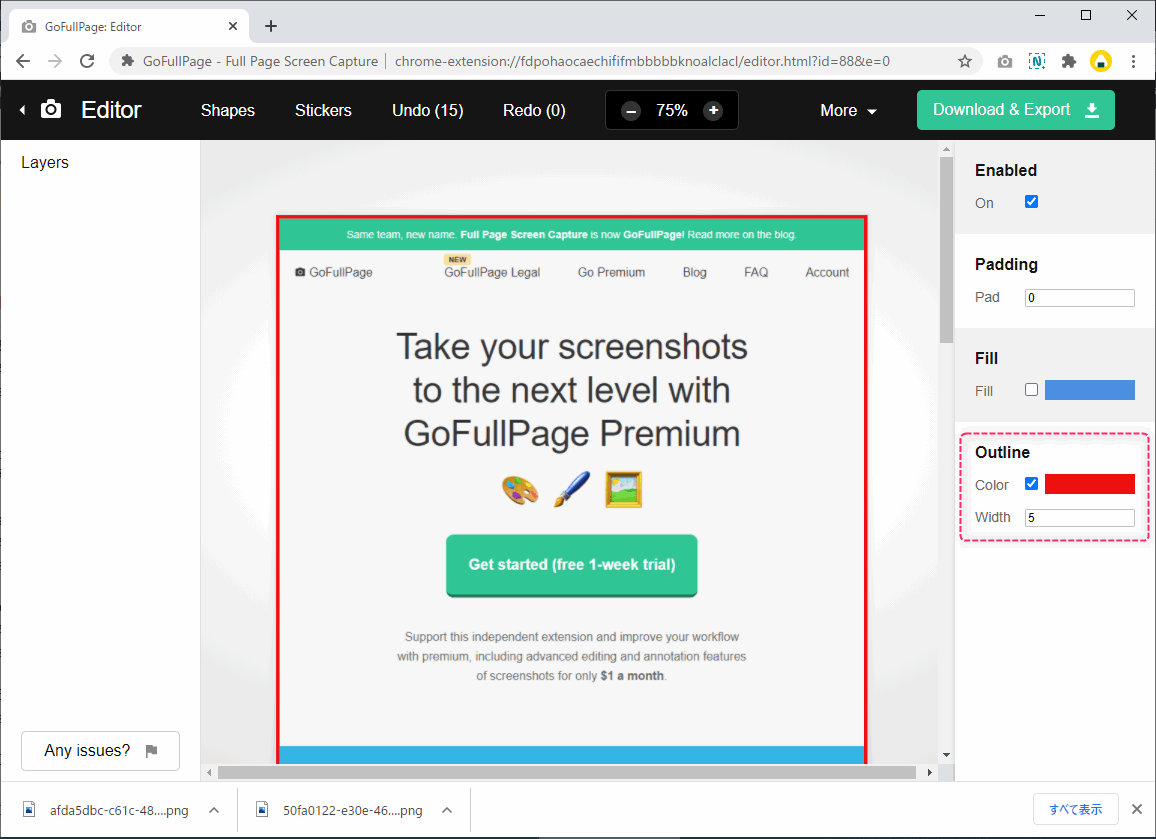Click the FAQ link in screenshot
The height and width of the screenshot is (839, 1156).
pos(756,272)
